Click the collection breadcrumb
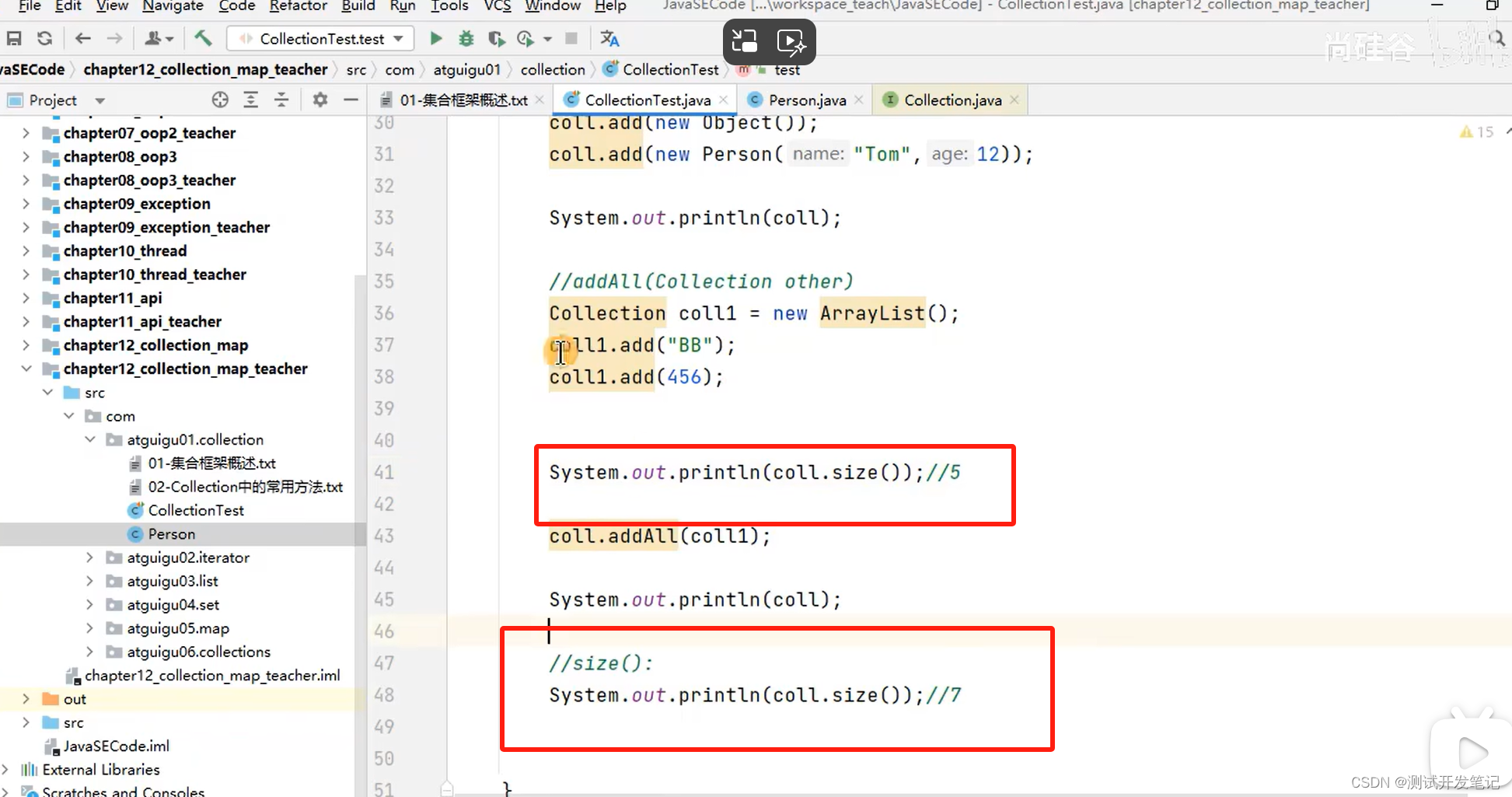The height and width of the screenshot is (797, 1512). 553,69
